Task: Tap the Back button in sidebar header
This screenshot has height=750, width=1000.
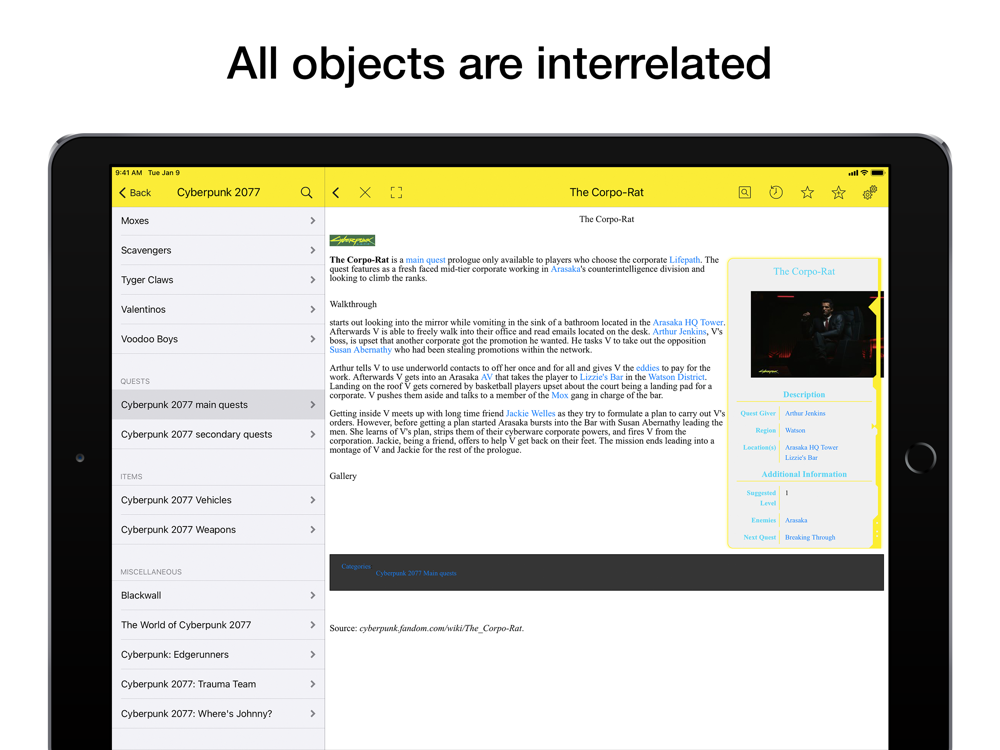Action: (x=135, y=193)
